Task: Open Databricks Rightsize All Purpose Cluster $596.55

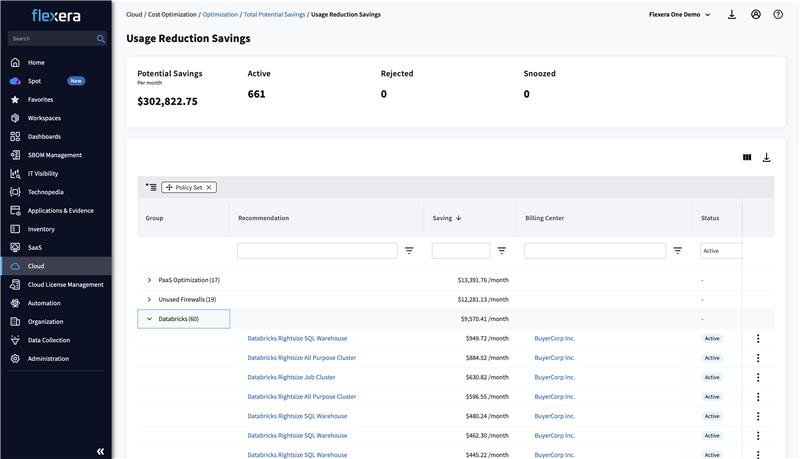Action: (302, 396)
